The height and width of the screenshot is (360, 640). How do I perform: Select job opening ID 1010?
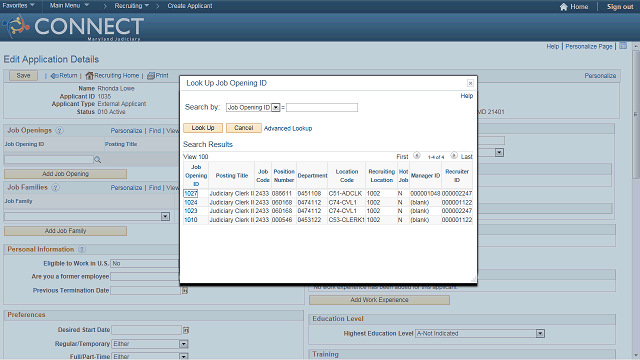pos(191,220)
